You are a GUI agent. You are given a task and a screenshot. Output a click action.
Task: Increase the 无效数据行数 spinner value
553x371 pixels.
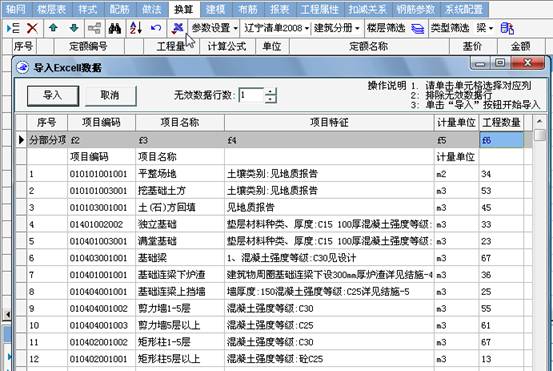tap(271, 92)
